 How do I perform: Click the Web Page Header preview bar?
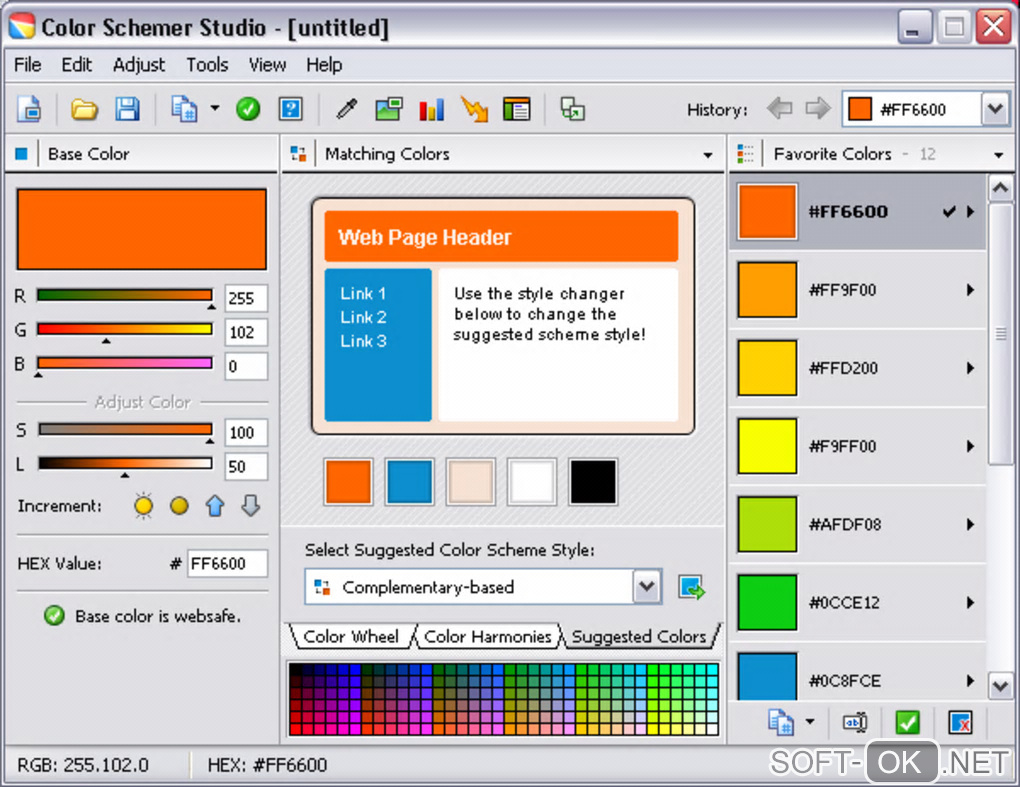click(501, 237)
